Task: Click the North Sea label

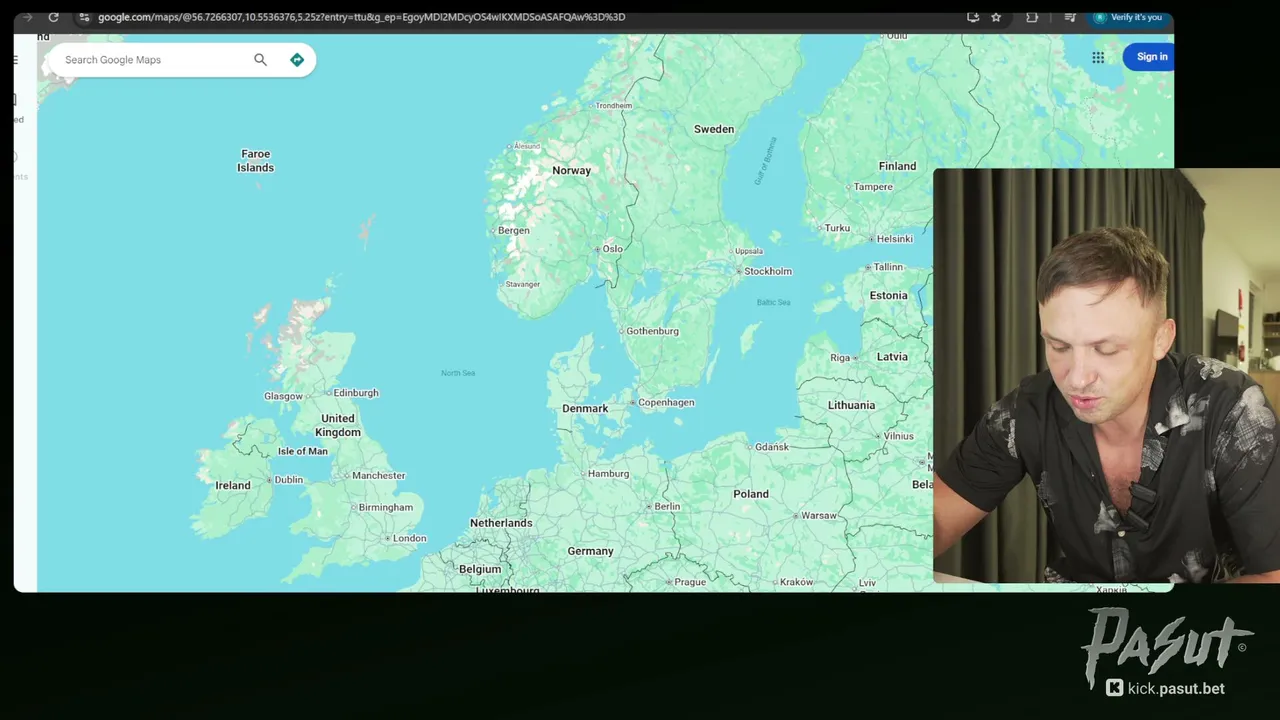Action: coord(458,373)
